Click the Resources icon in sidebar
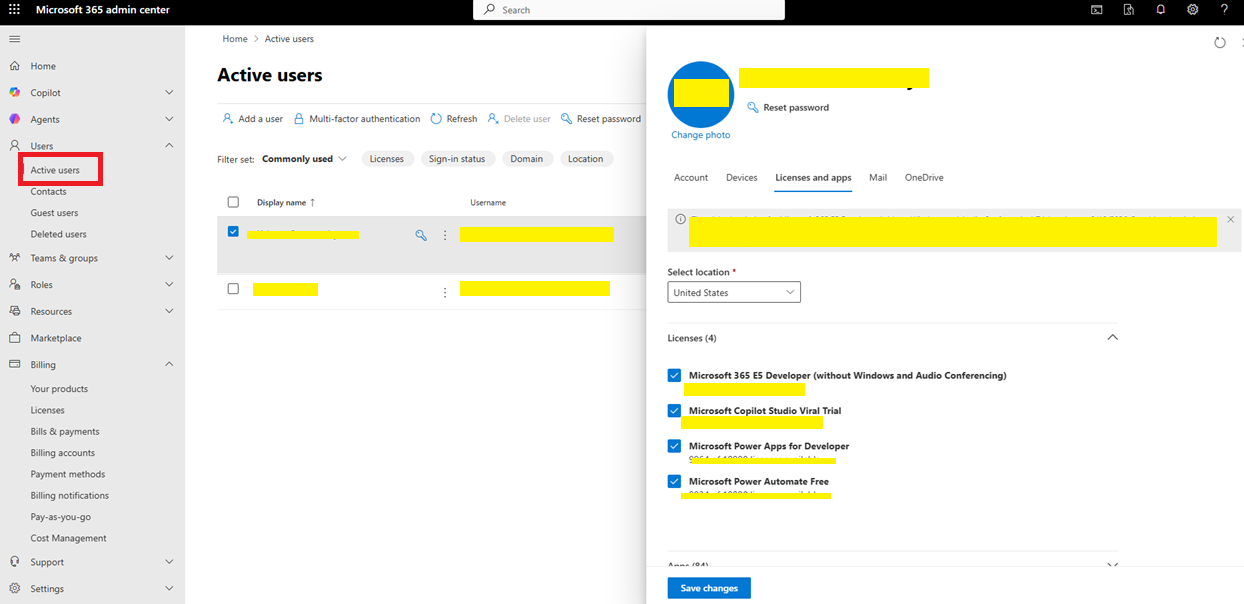The image size is (1244, 604). [14, 311]
